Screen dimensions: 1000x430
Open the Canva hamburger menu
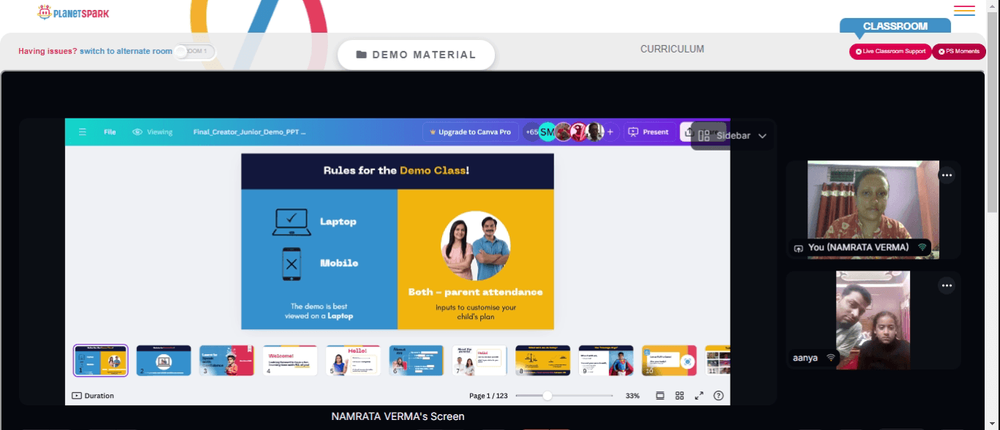coord(82,132)
